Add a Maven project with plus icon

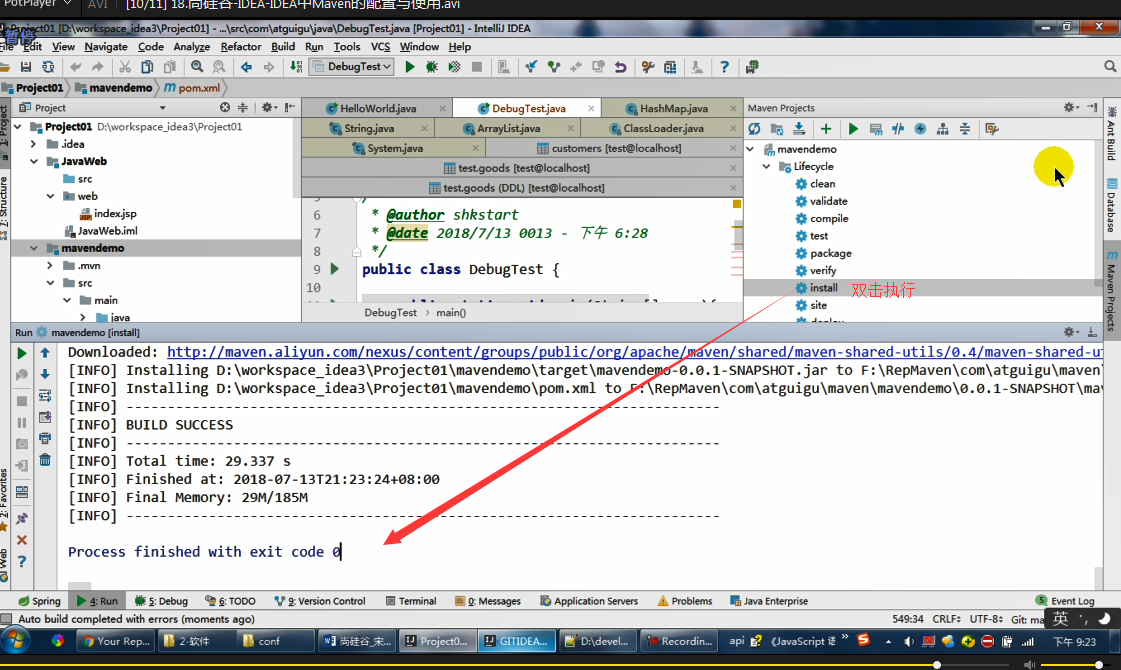(826, 129)
